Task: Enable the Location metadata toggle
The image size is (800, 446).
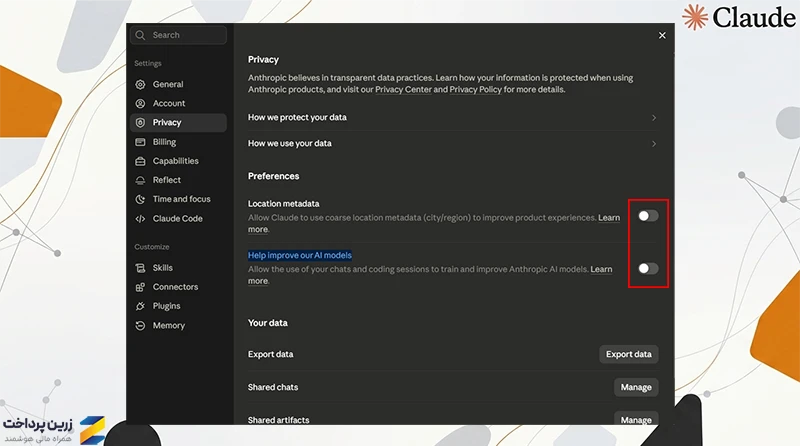Action: [648, 216]
